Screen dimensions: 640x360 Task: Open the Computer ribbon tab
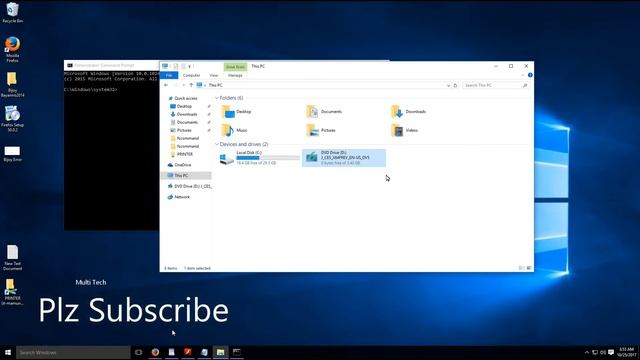[x=191, y=76]
